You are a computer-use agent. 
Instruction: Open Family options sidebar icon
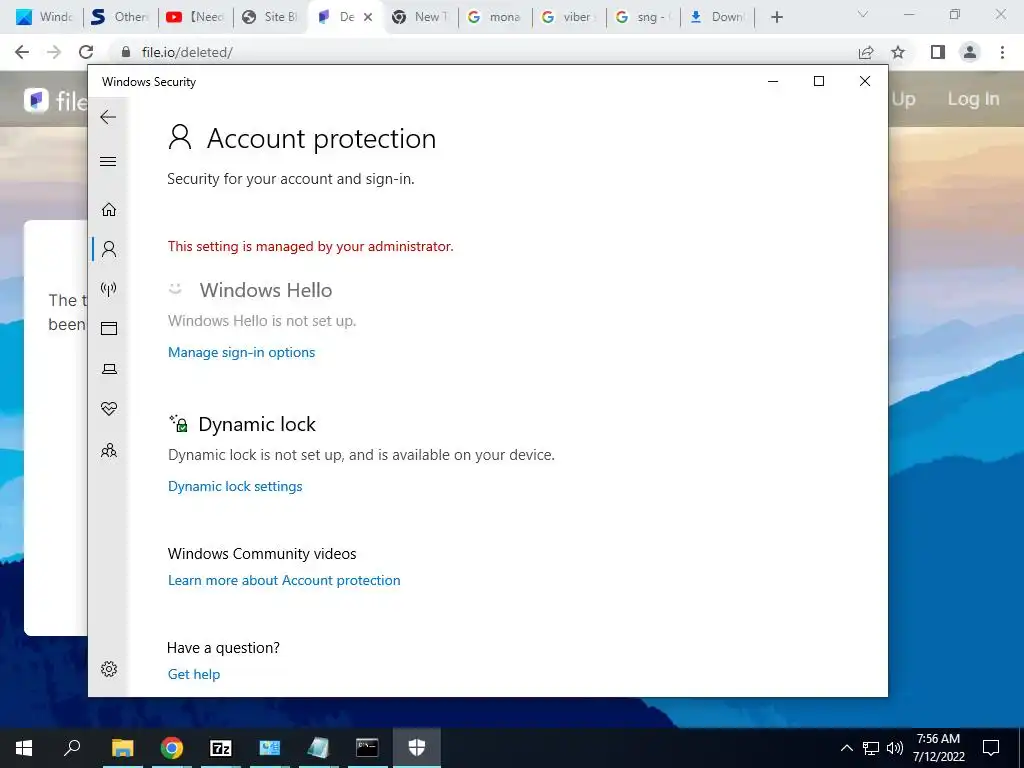[x=109, y=451]
